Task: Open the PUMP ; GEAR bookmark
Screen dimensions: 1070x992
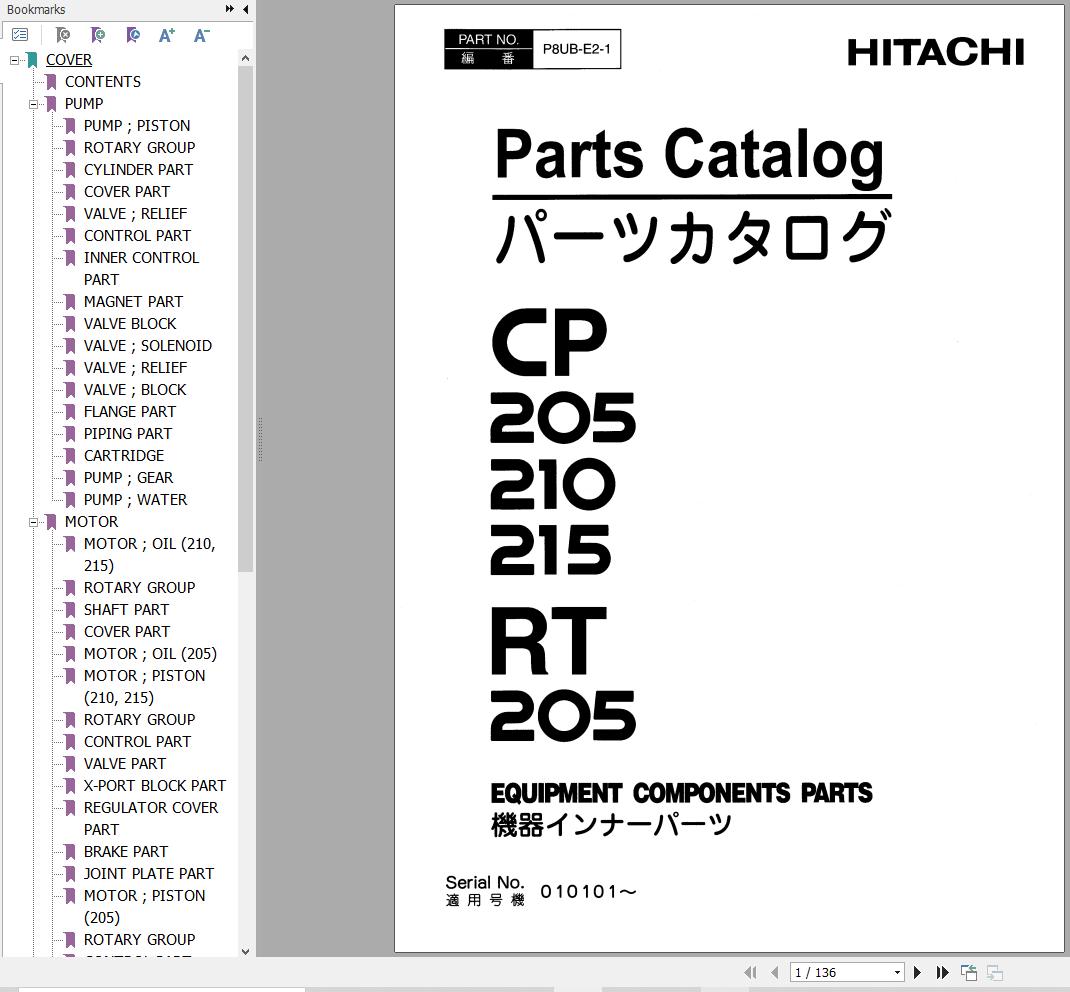Action: (128, 478)
